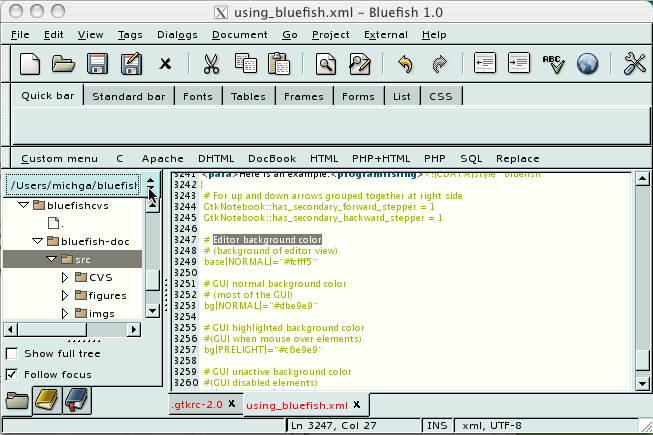Click the editor vertical scrollbar thumb

click(642, 360)
